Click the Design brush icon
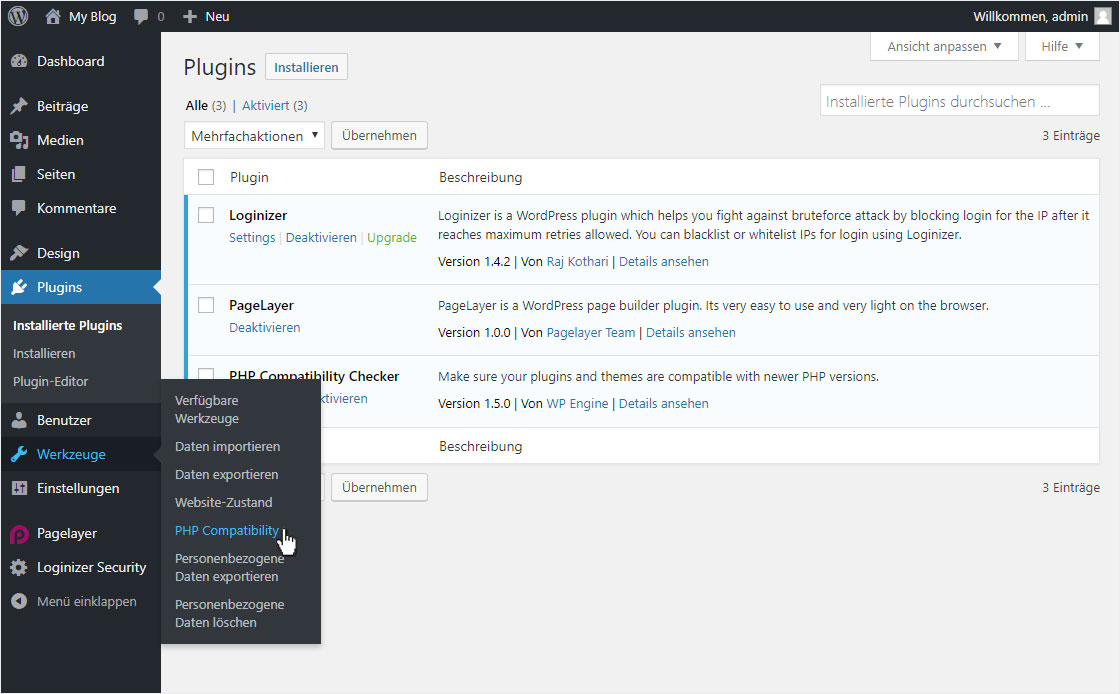The height and width of the screenshot is (694, 1120). 19,253
